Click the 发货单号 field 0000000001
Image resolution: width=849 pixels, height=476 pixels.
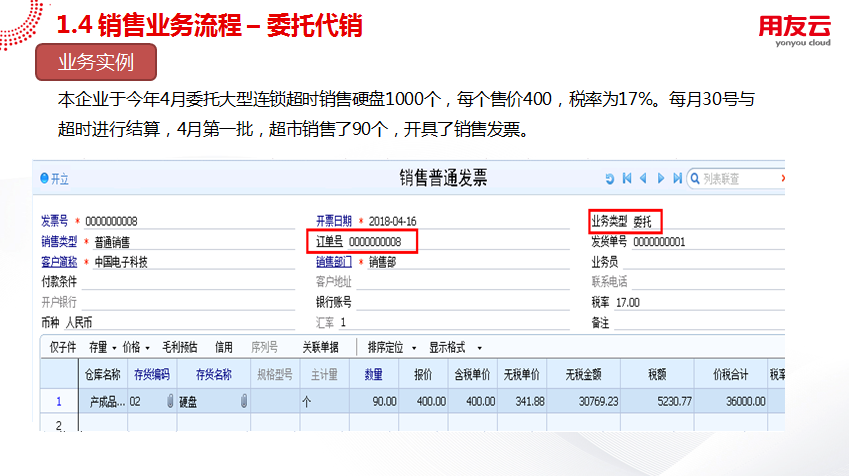pos(659,242)
